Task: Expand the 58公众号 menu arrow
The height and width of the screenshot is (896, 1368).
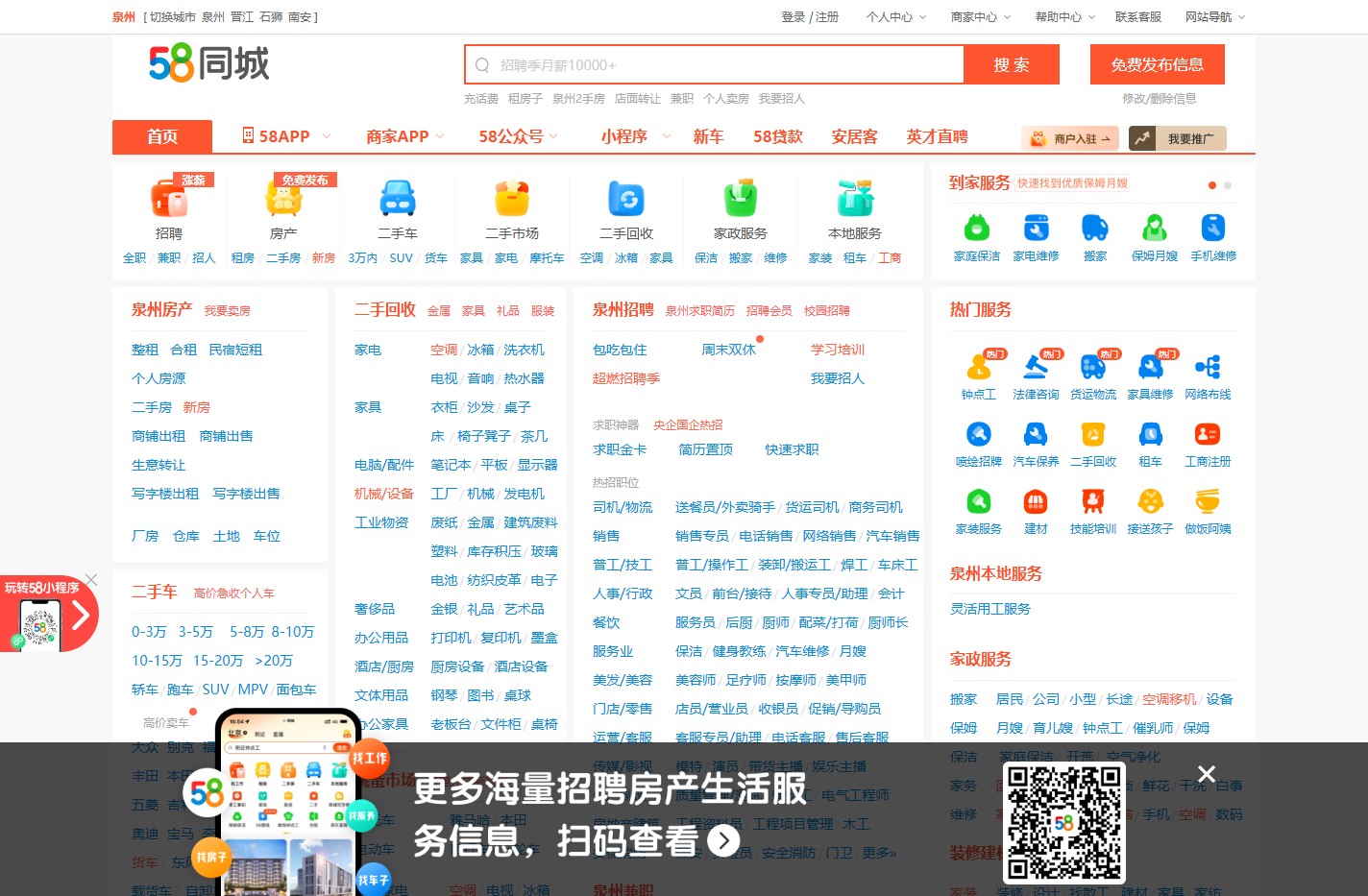Action: [553, 136]
